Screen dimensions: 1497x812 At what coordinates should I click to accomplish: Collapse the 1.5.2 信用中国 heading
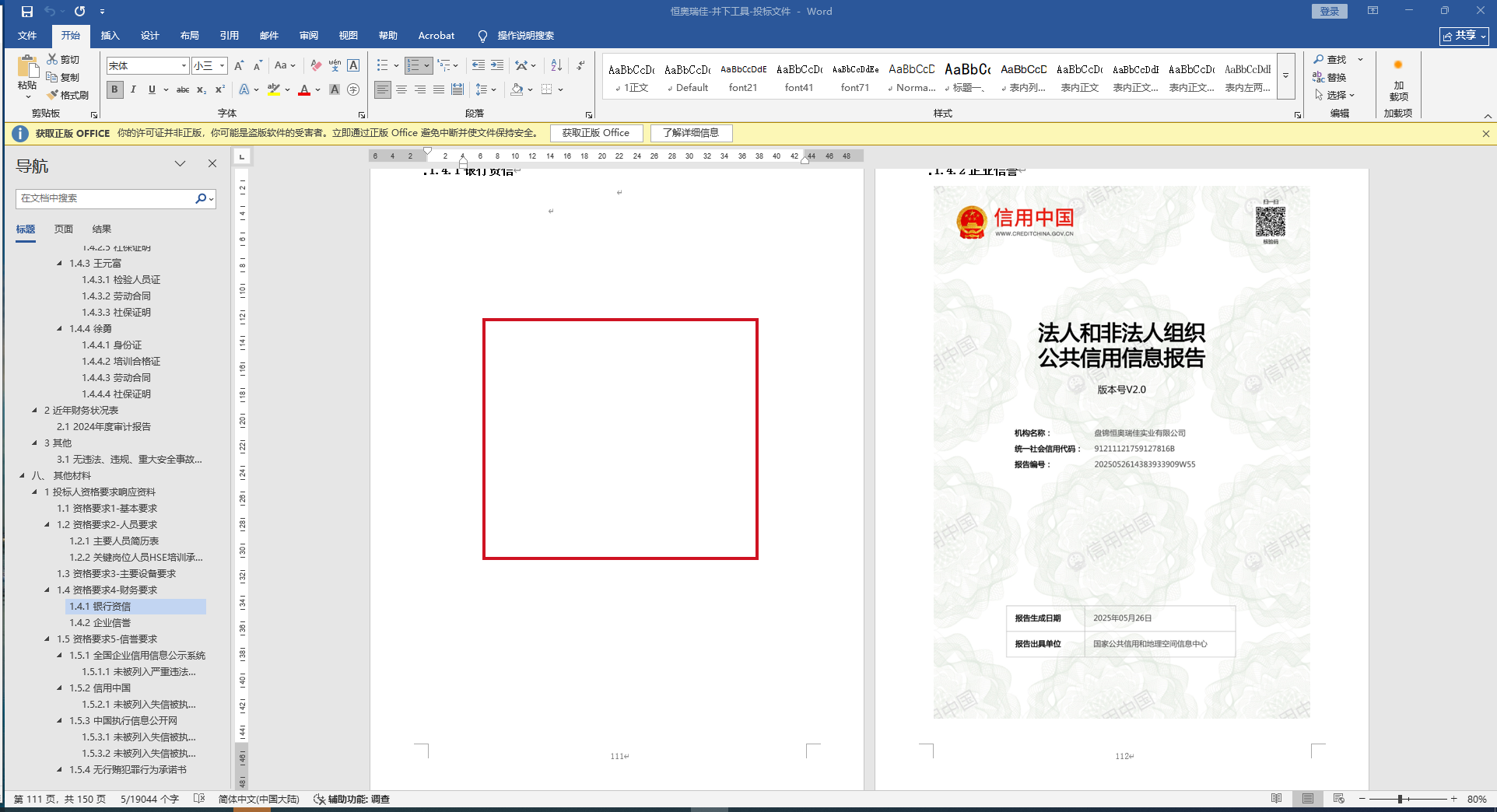click(x=60, y=688)
